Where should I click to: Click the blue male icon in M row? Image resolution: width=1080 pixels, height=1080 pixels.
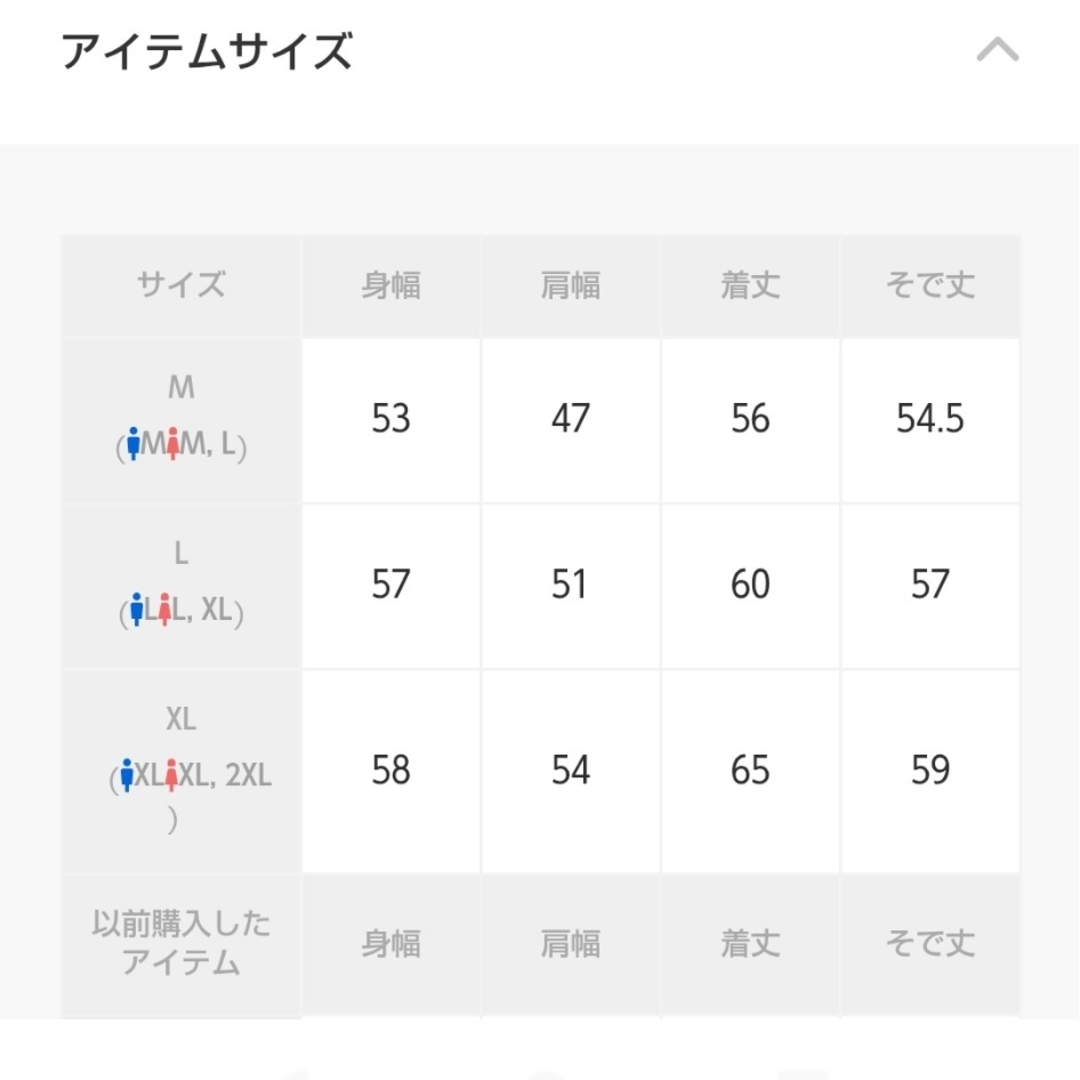(134, 443)
